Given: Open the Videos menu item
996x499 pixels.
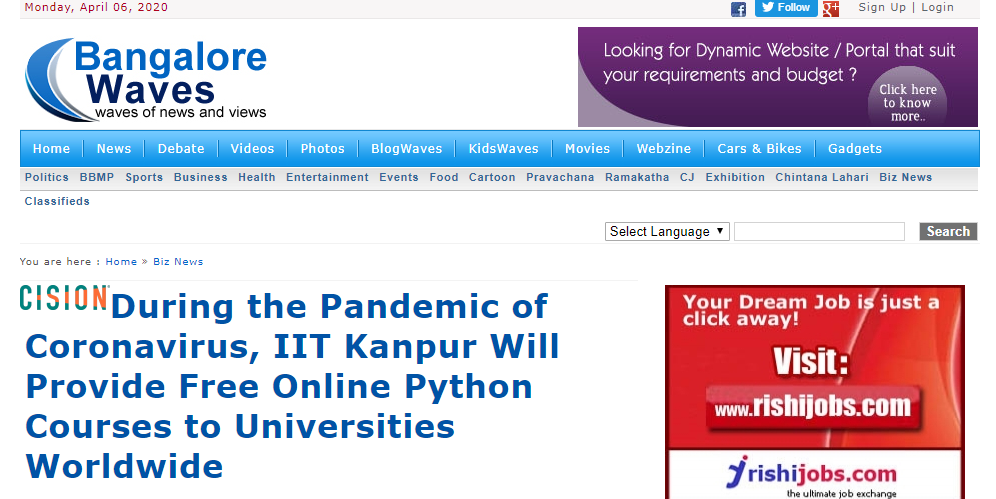Looking at the screenshot, I should (252, 149).
